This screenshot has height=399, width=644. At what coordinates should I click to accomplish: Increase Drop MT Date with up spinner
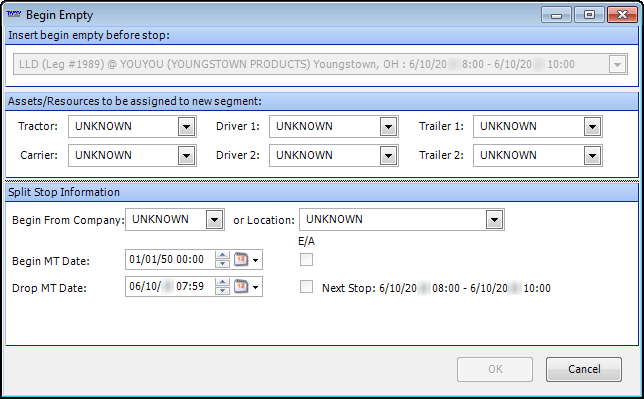pyautogui.click(x=222, y=282)
